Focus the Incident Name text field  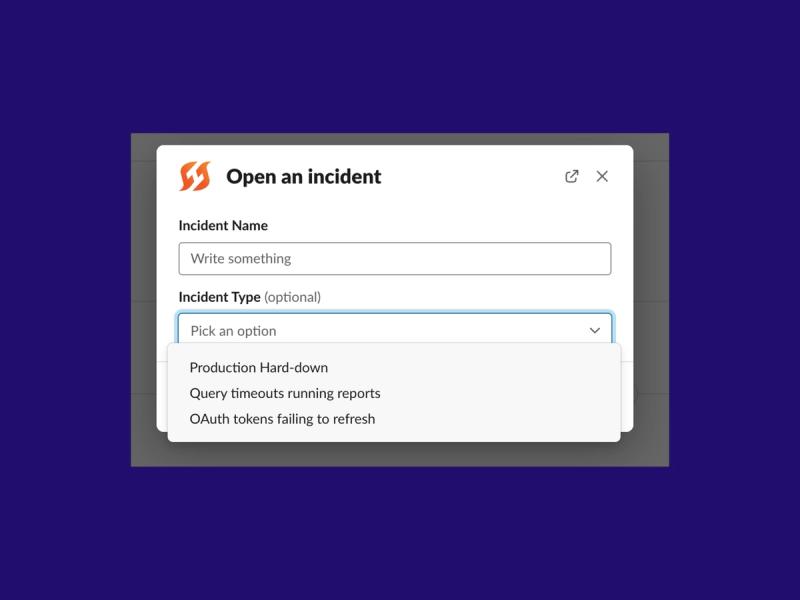[395, 259]
